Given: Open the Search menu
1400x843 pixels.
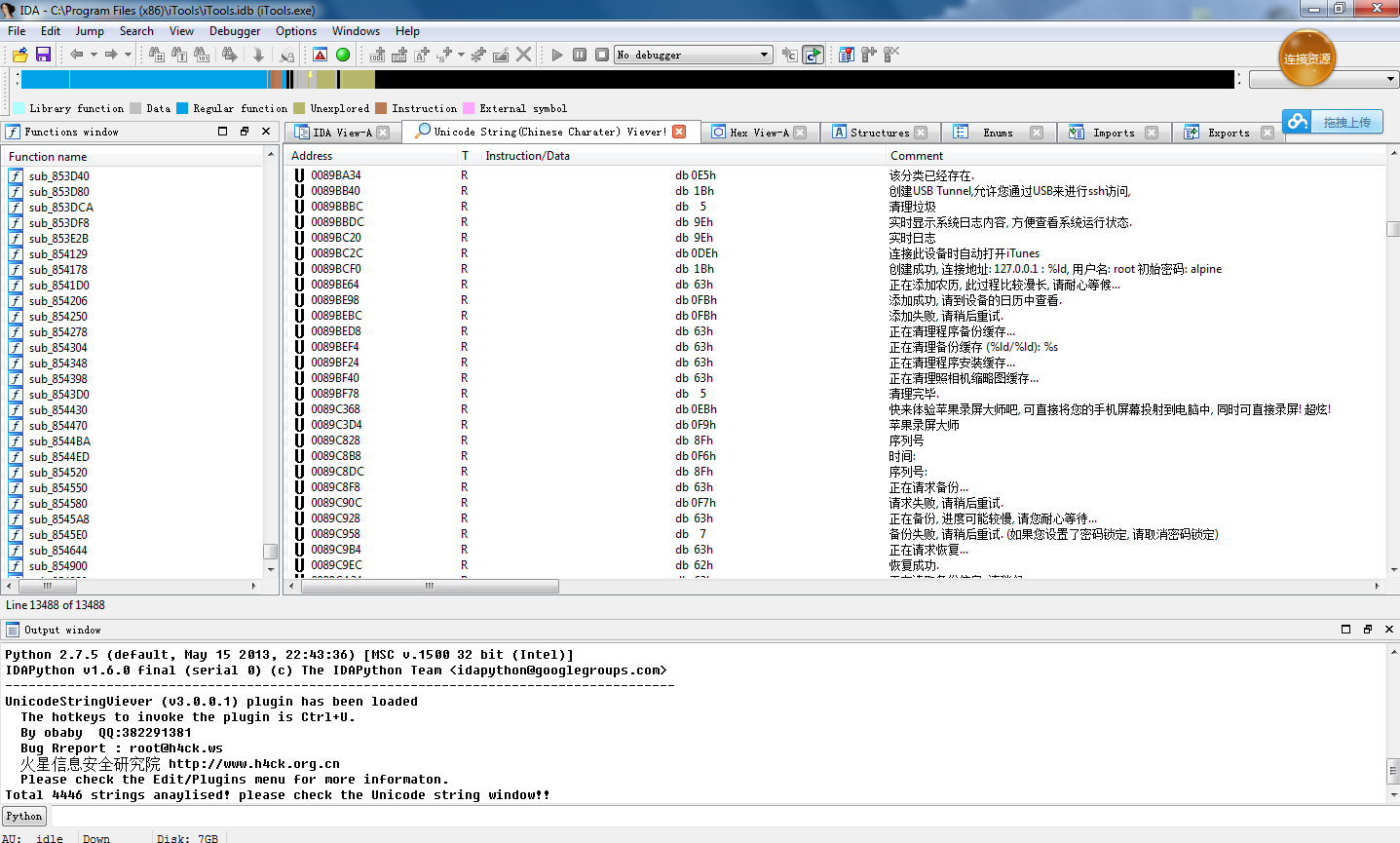Looking at the screenshot, I should tap(136, 31).
